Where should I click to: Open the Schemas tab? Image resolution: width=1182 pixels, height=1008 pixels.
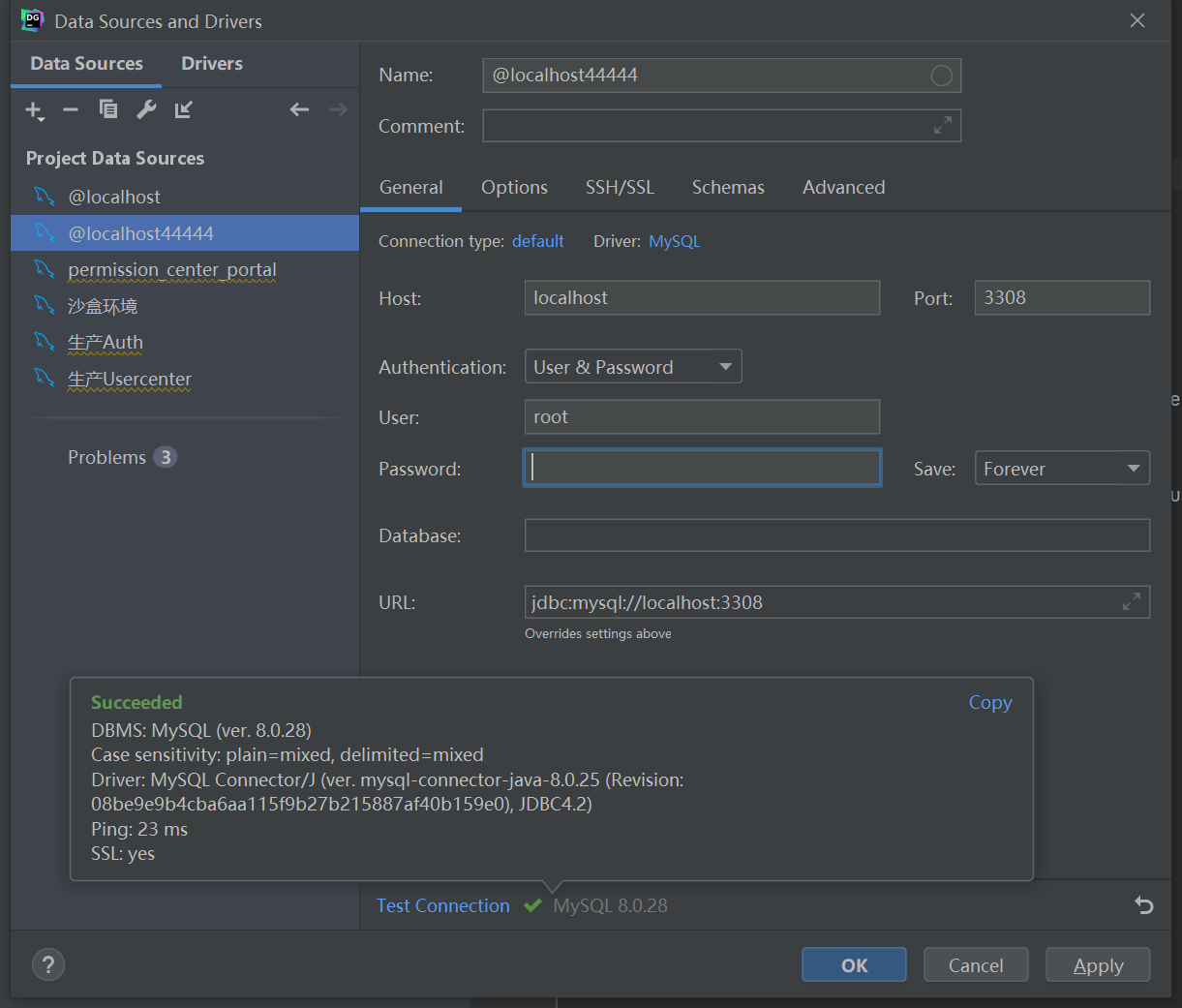728,188
